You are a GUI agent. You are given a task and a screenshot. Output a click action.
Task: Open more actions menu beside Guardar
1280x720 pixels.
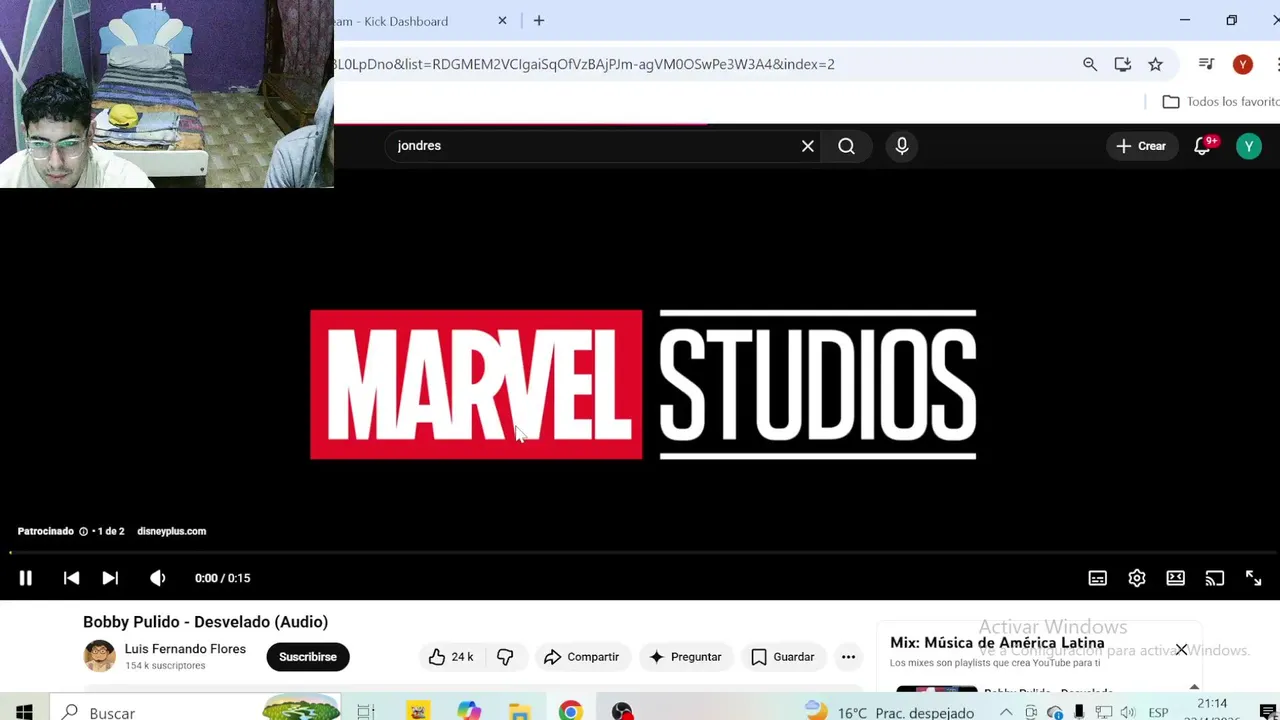[x=848, y=657]
